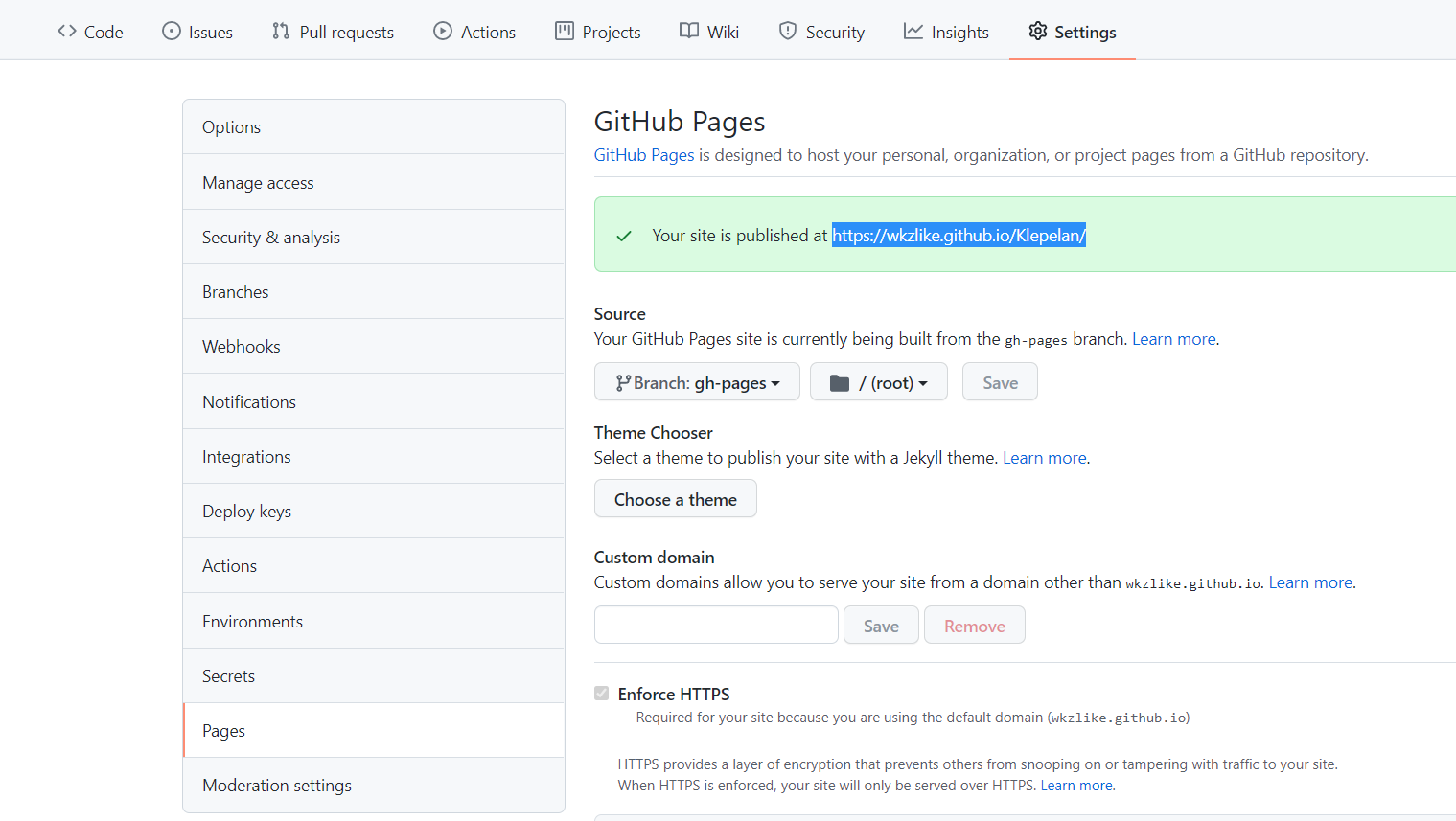
Task: Expand the / (root) folder dropdown
Action: (879, 381)
